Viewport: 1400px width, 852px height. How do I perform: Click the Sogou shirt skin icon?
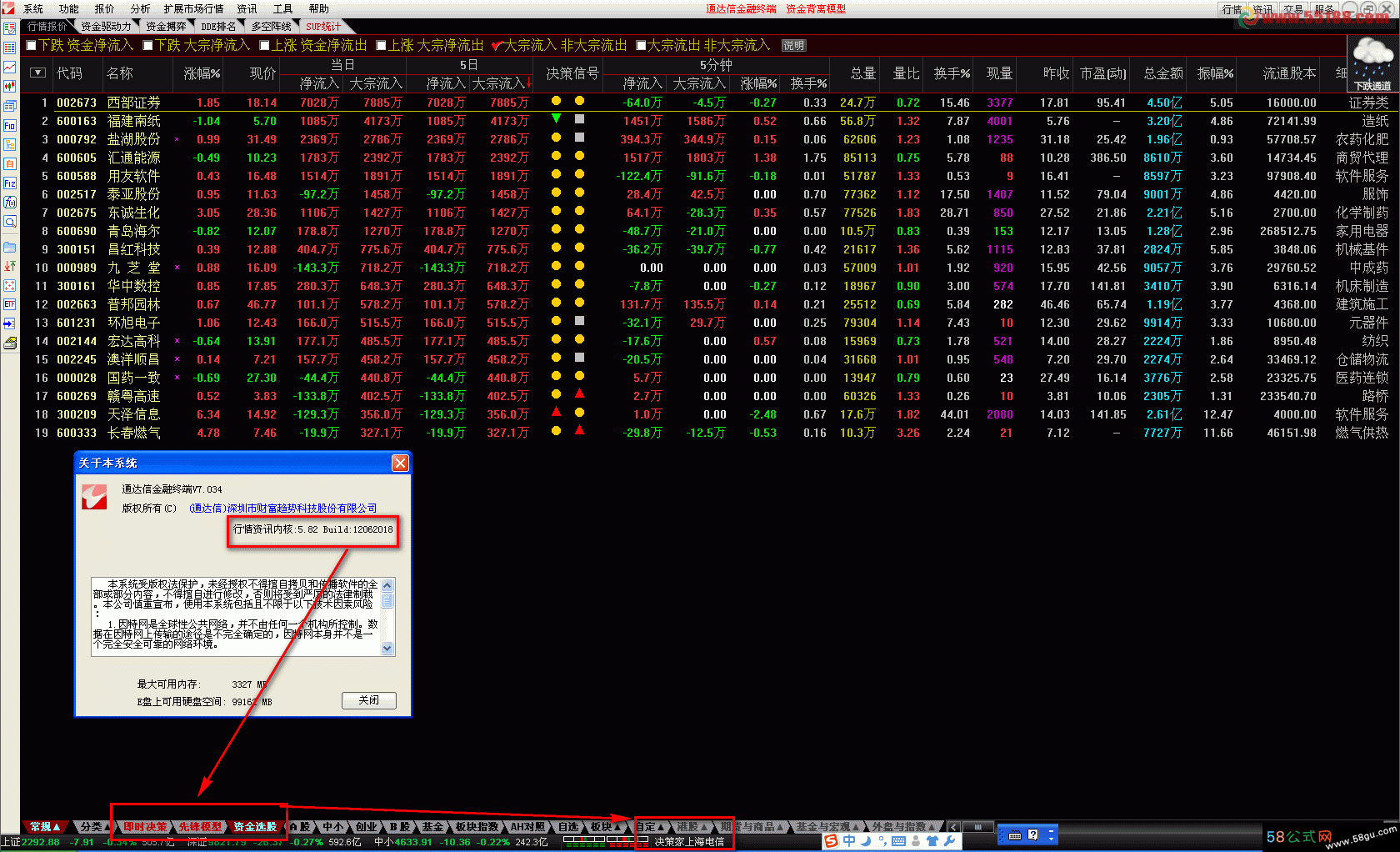tap(932, 840)
